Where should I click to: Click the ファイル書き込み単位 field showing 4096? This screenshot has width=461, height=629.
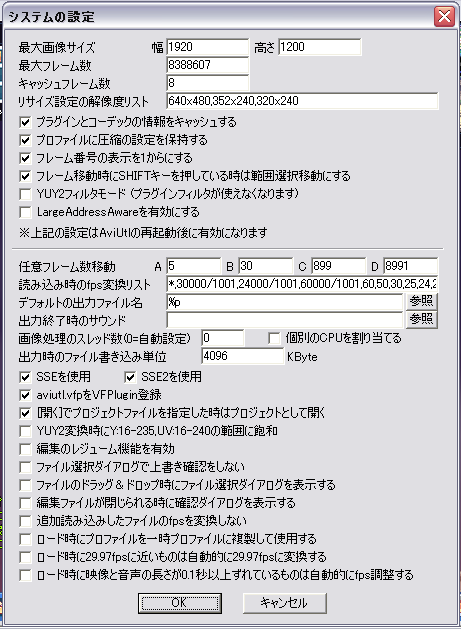tap(242, 356)
